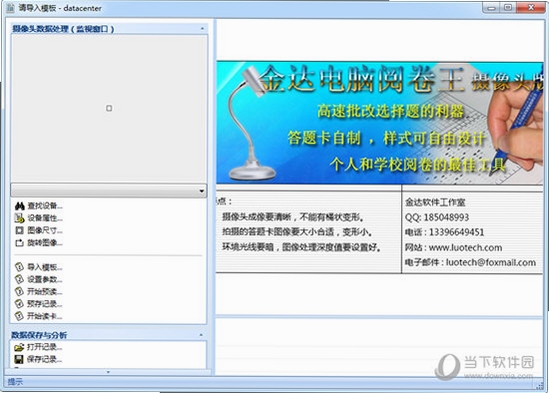Click the down arrow below the left sidebar
This screenshot has height=393, width=549.
point(108,372)
